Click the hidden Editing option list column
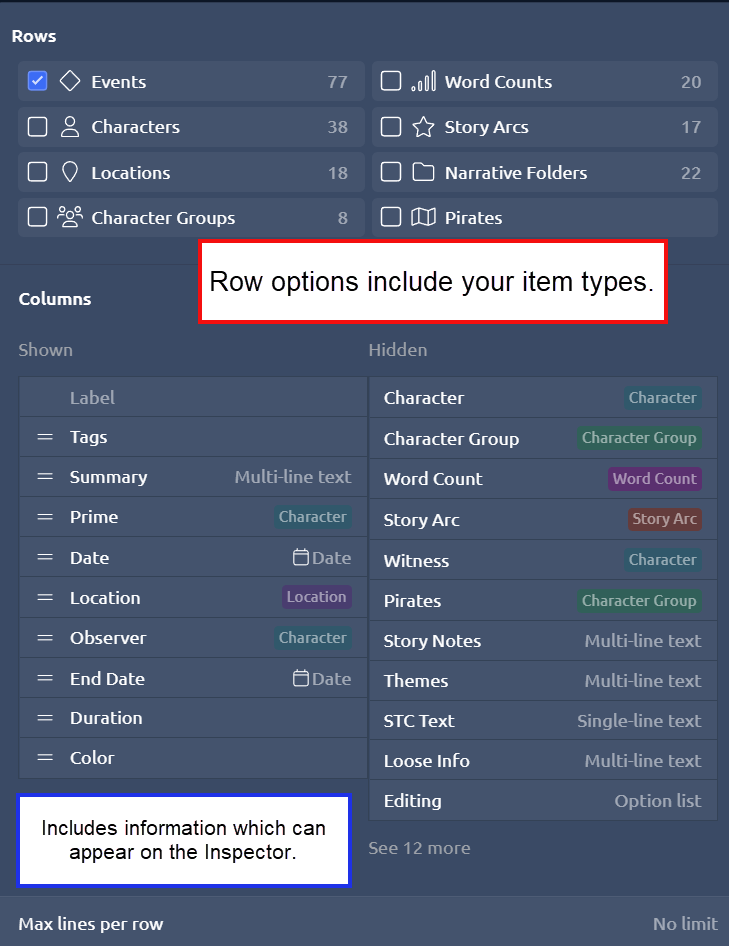Image resolution: width=729 pixels, height=946 pixels. (412, 801)
